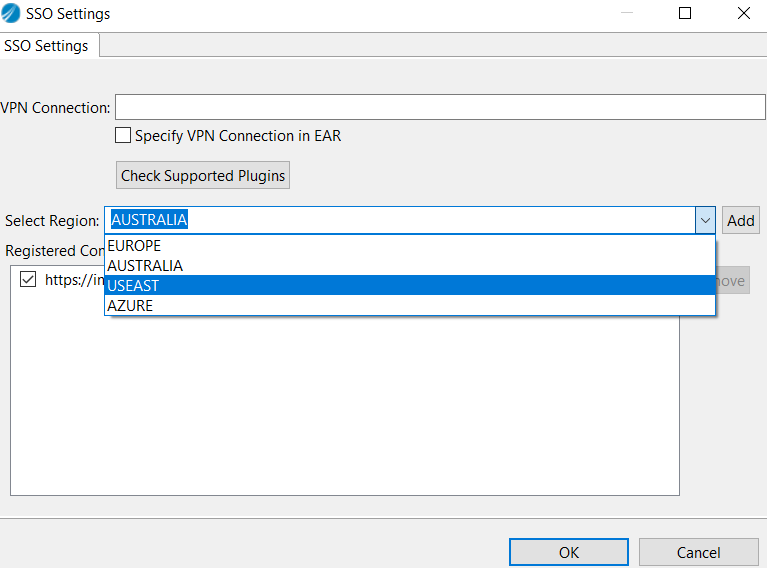
Task: Dismiss the dialog with Cancel
Action: (x=698, y=552)
